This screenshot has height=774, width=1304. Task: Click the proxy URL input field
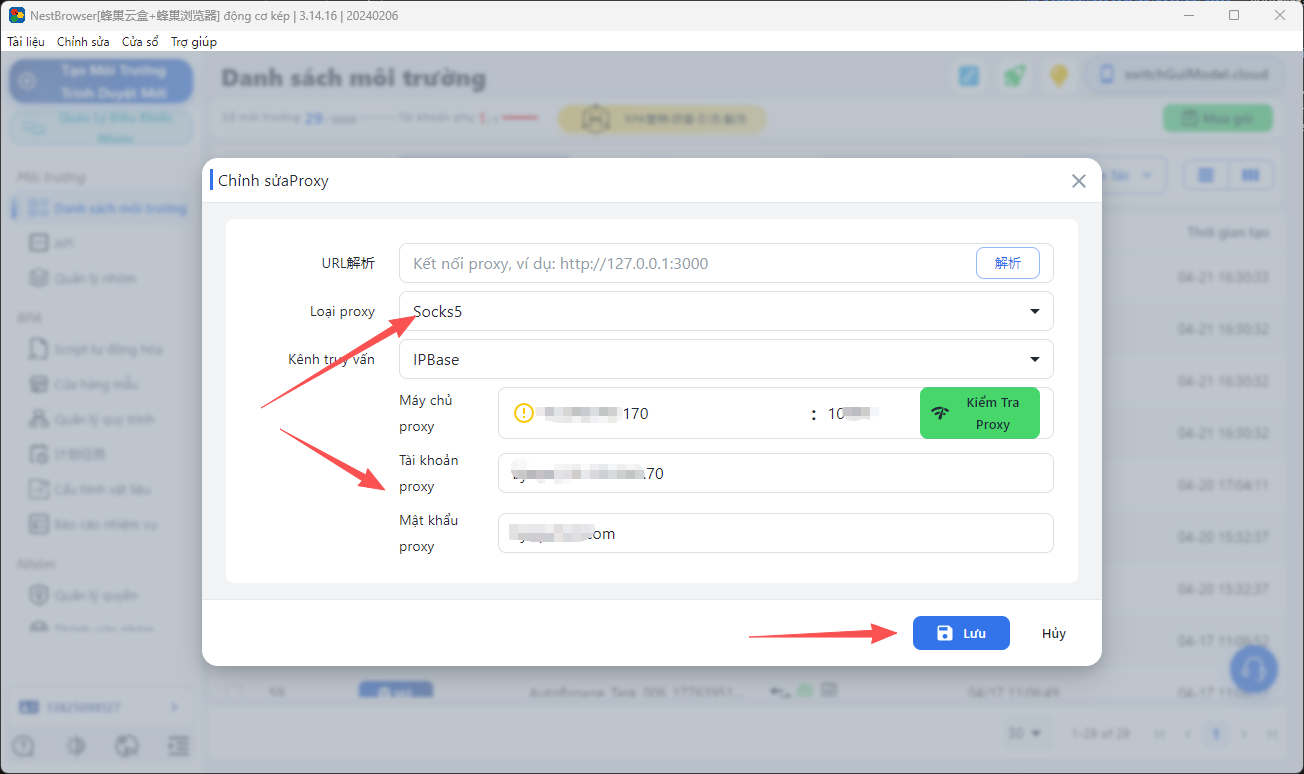pyautogui.click(x=680, y=262)
